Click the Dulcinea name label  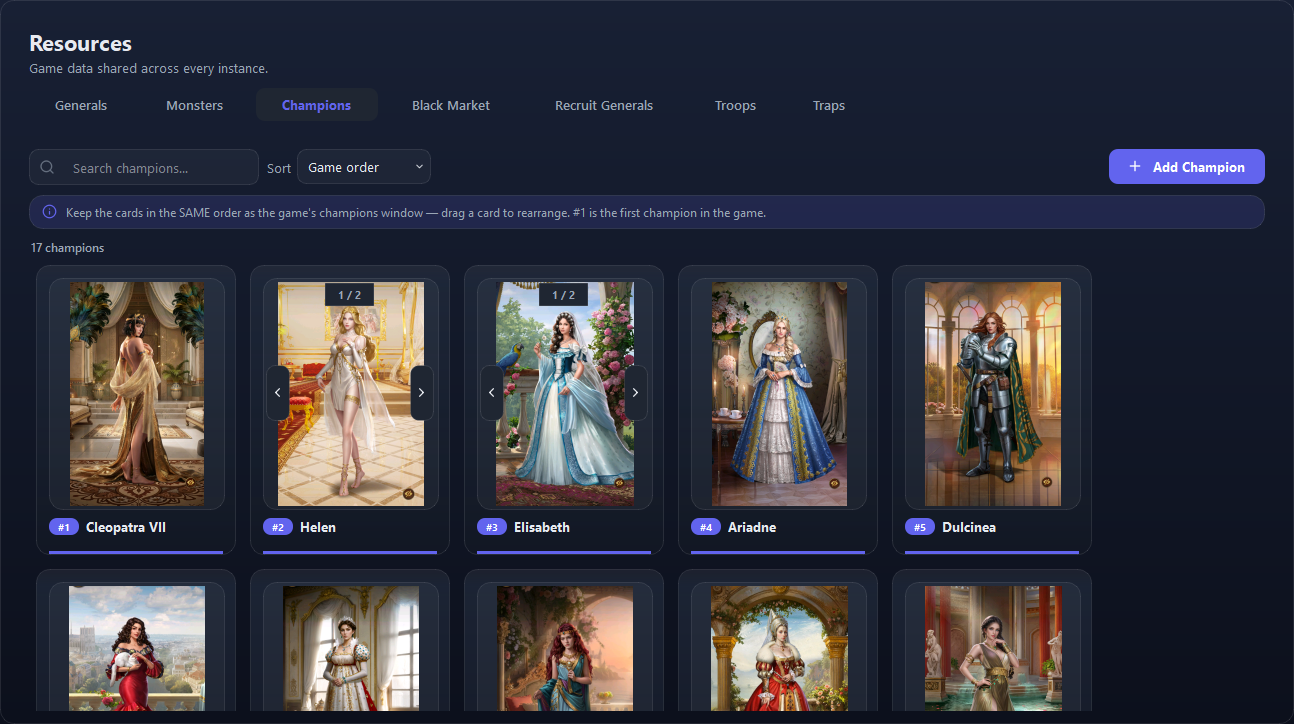[x=969, y=527]
